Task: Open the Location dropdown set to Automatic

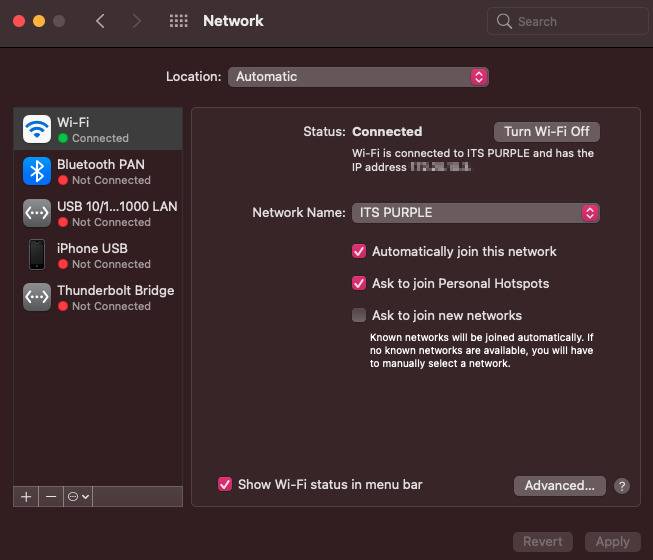Action: tap(358, 77)
